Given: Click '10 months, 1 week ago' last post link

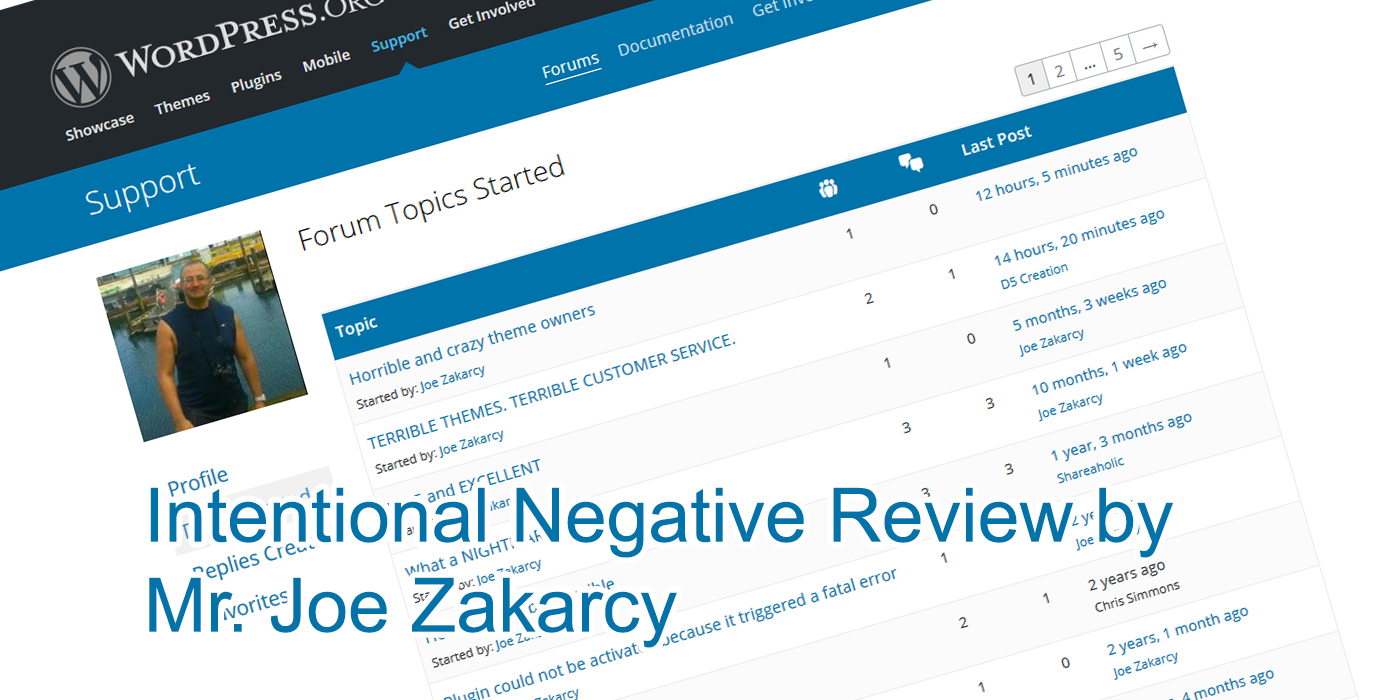Looking at the screenshot, I should pos(1109,368).
